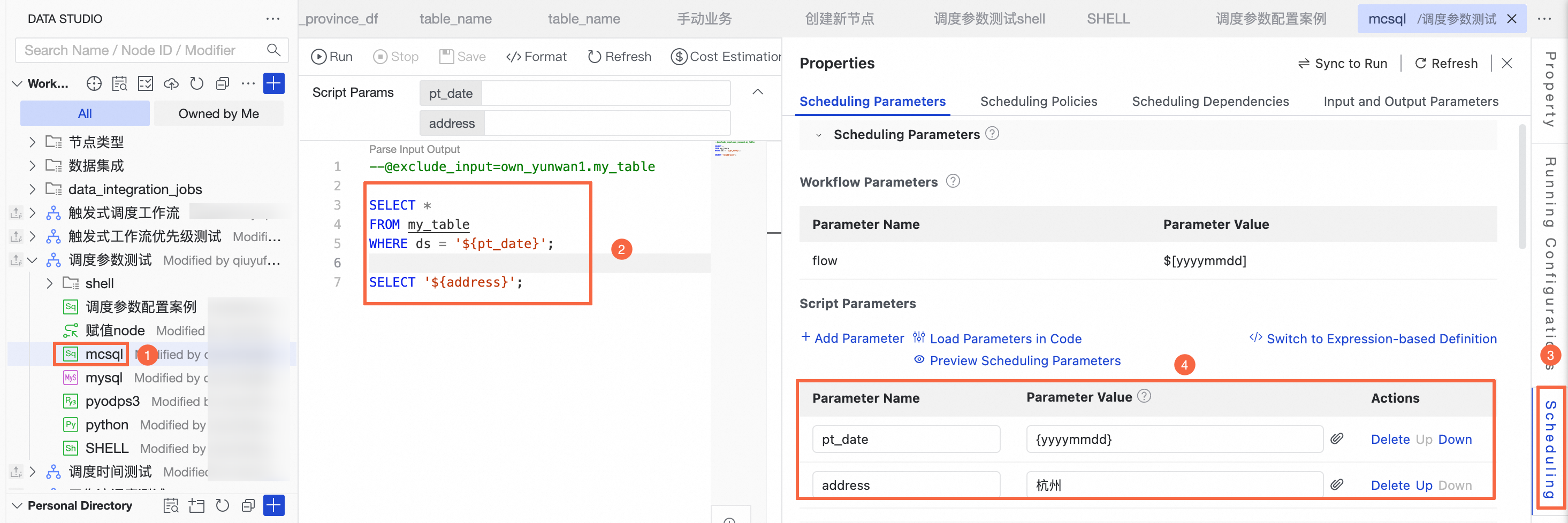Switch to the Scheduling Dependencies tab

[x=1210, y=102]
